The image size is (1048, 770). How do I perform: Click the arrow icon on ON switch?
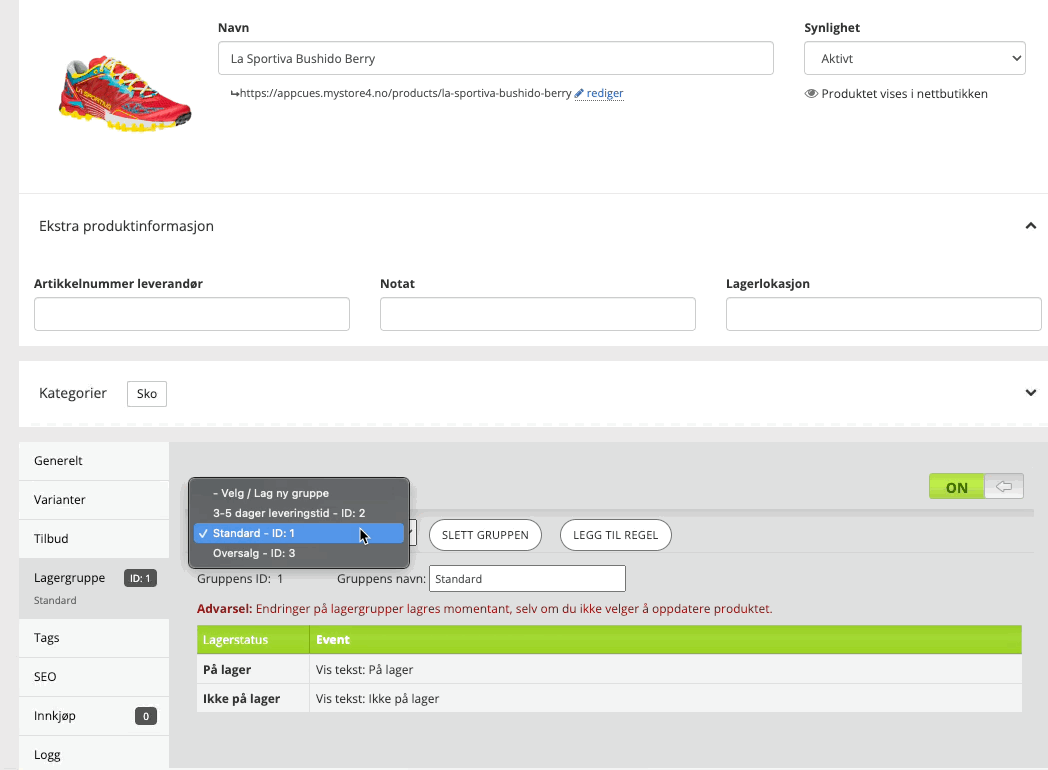1004,487
